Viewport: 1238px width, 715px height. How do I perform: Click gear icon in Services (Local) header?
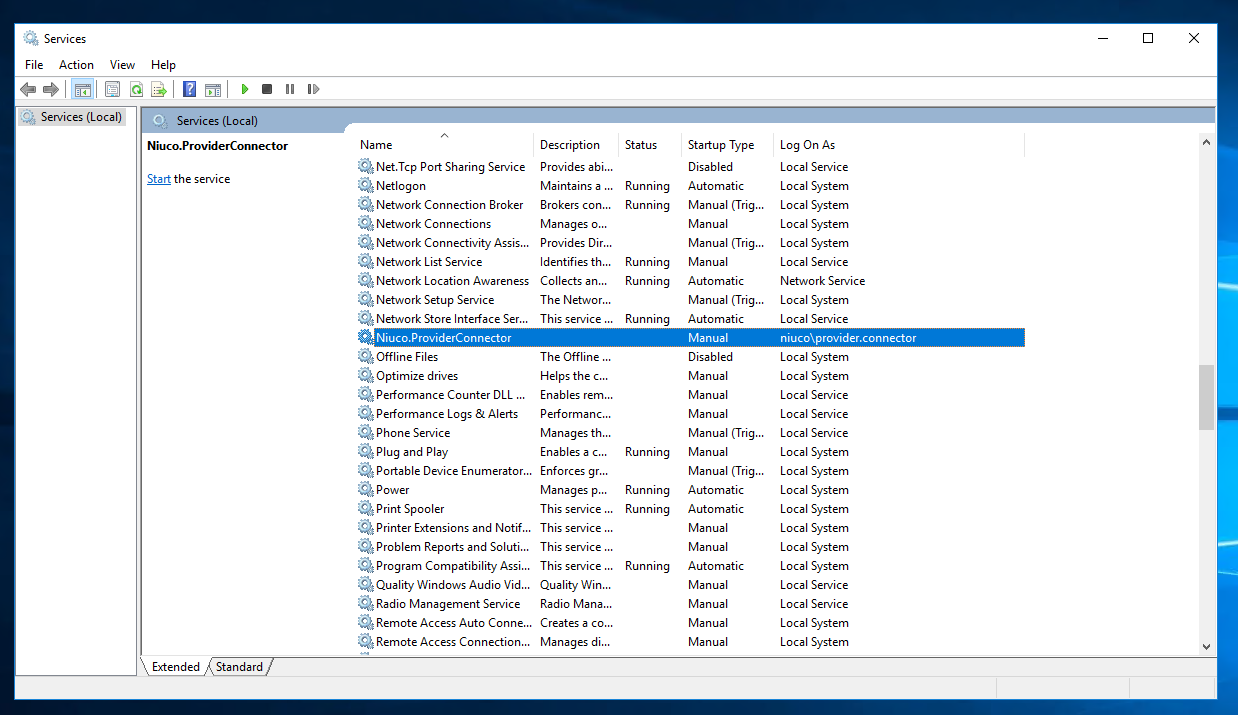(x=159, y=120)
